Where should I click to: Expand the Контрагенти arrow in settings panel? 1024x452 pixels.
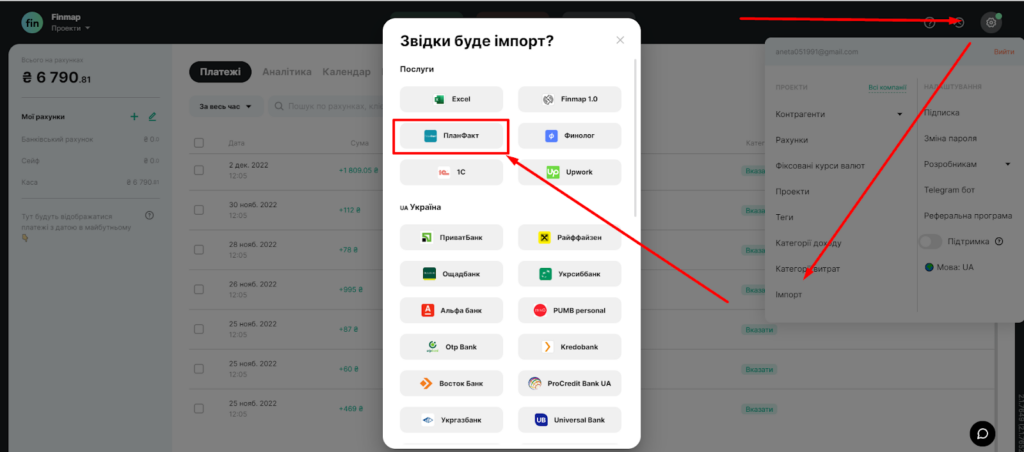pyautogui.click(x=899, y=114)
